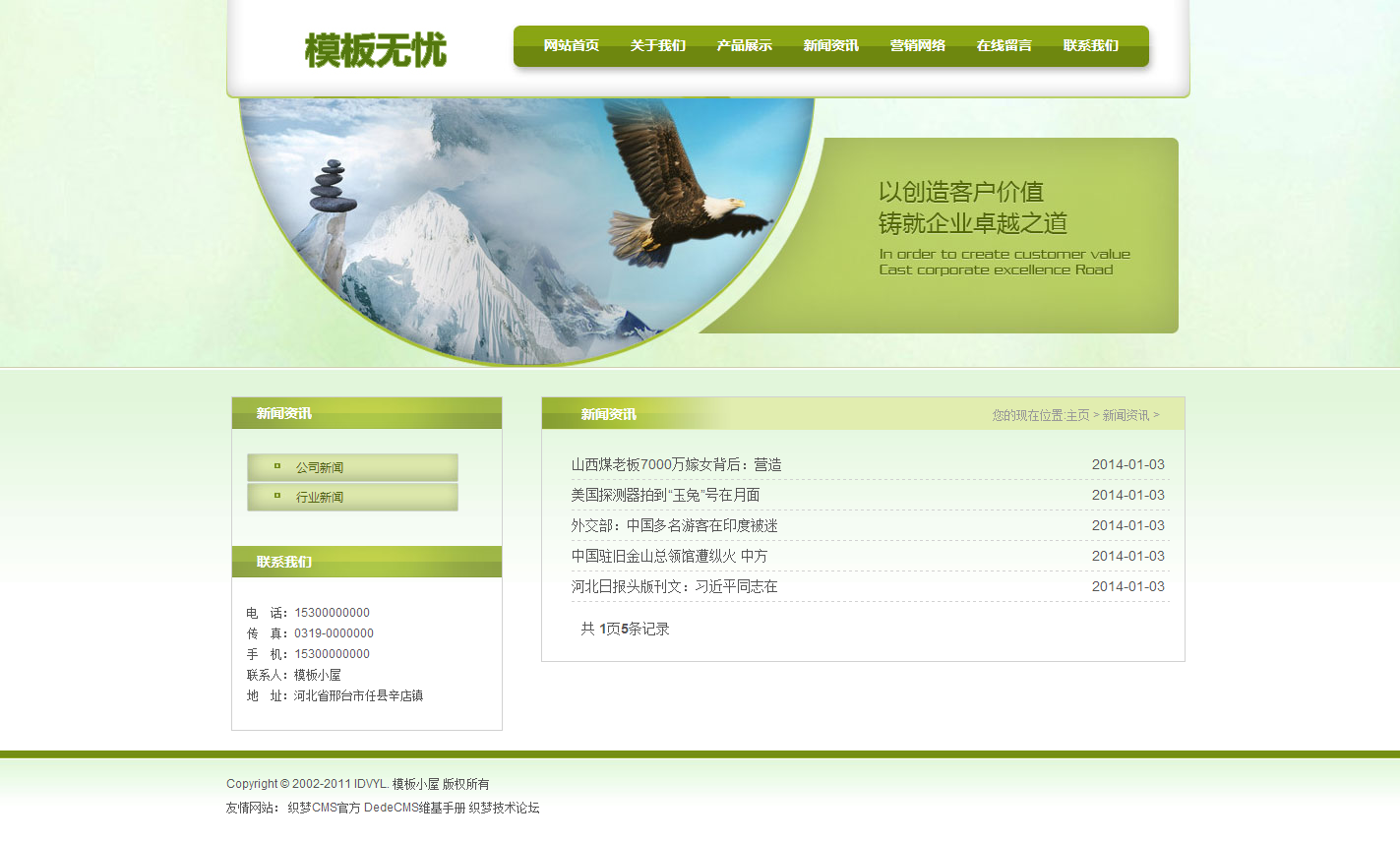Open article 美国探测器拍到"玉兔"号在月面
1400x841 pixels.
click(x=665, y=496)
